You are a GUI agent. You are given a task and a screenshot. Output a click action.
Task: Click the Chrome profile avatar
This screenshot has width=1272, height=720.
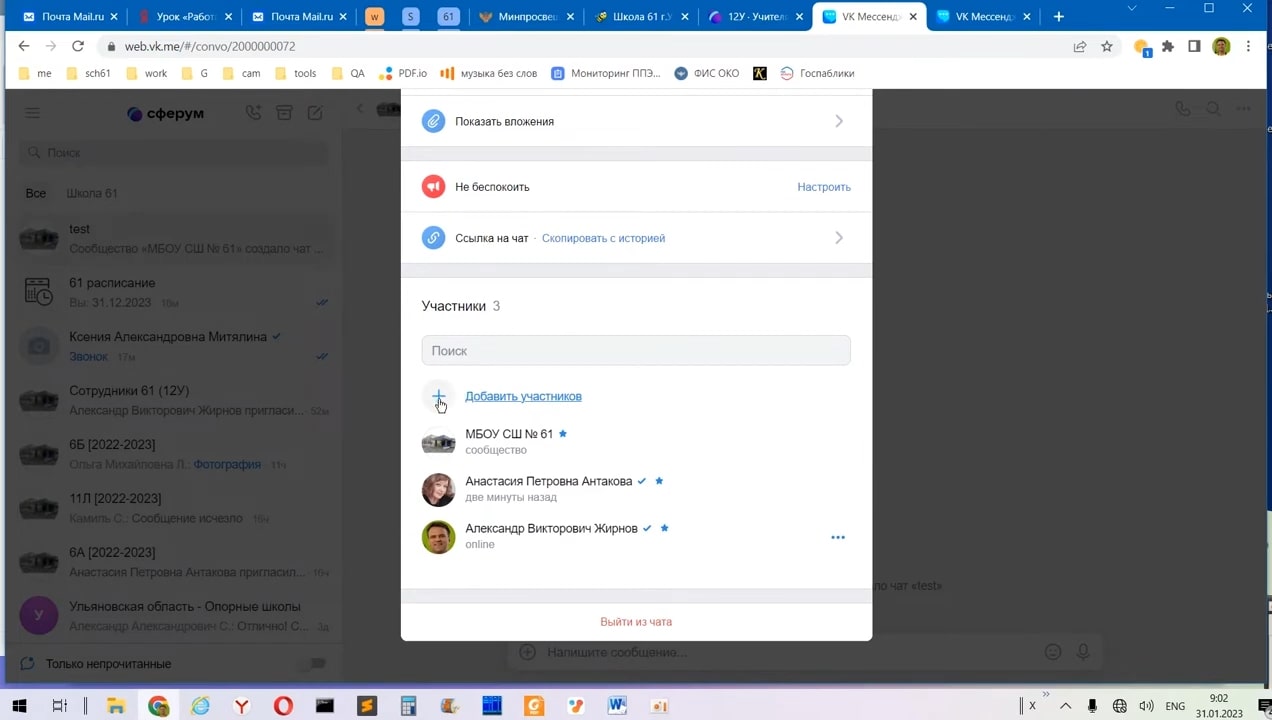[1221, 46]
